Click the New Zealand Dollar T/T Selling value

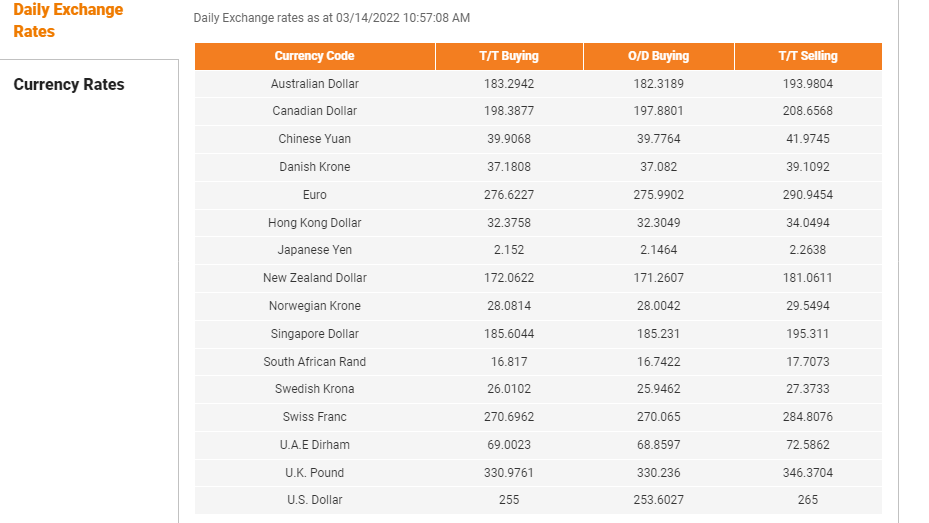pos(808,278)
